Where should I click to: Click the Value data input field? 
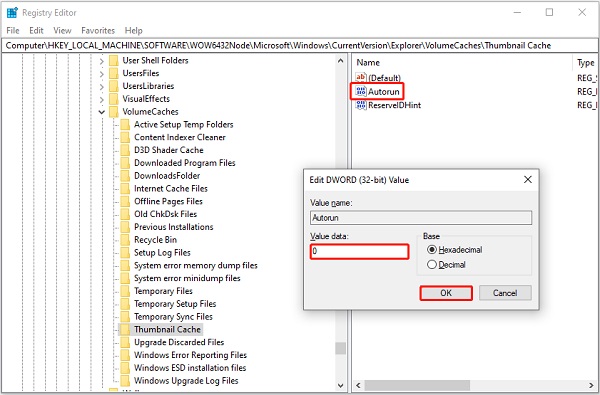click(x=359, y=251)
